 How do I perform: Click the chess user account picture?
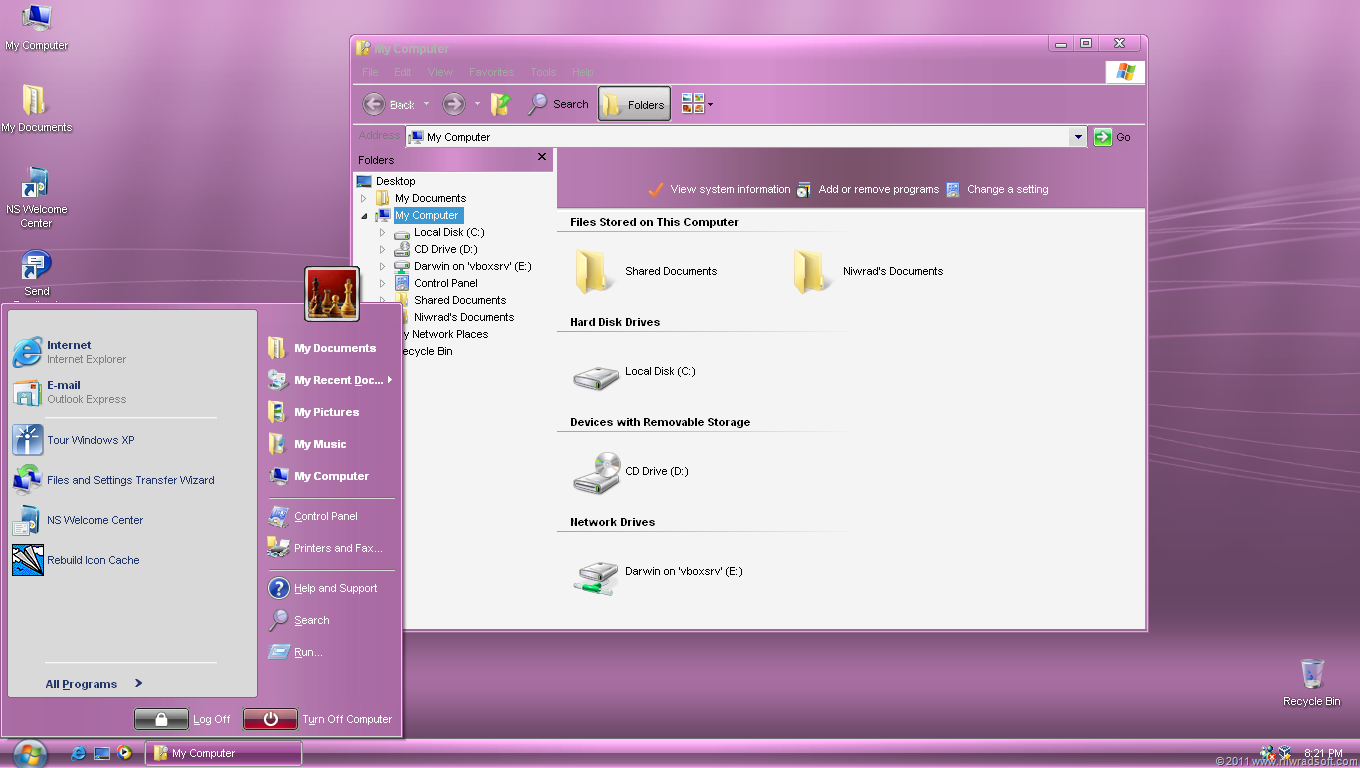point(332,294)
